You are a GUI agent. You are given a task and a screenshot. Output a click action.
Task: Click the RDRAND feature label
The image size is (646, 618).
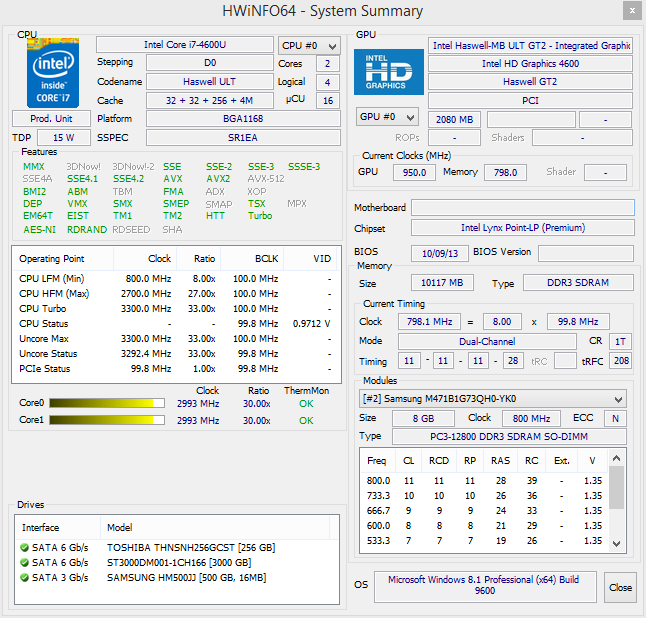[87, 229]
